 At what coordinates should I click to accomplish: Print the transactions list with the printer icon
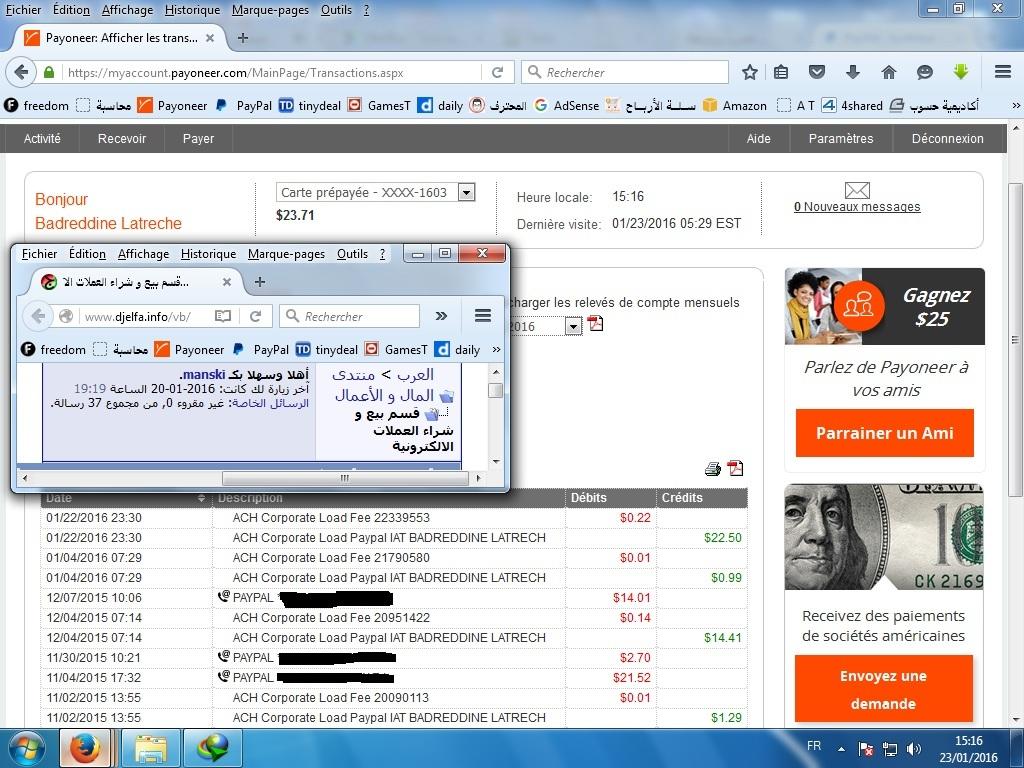[x=712, y=468]
